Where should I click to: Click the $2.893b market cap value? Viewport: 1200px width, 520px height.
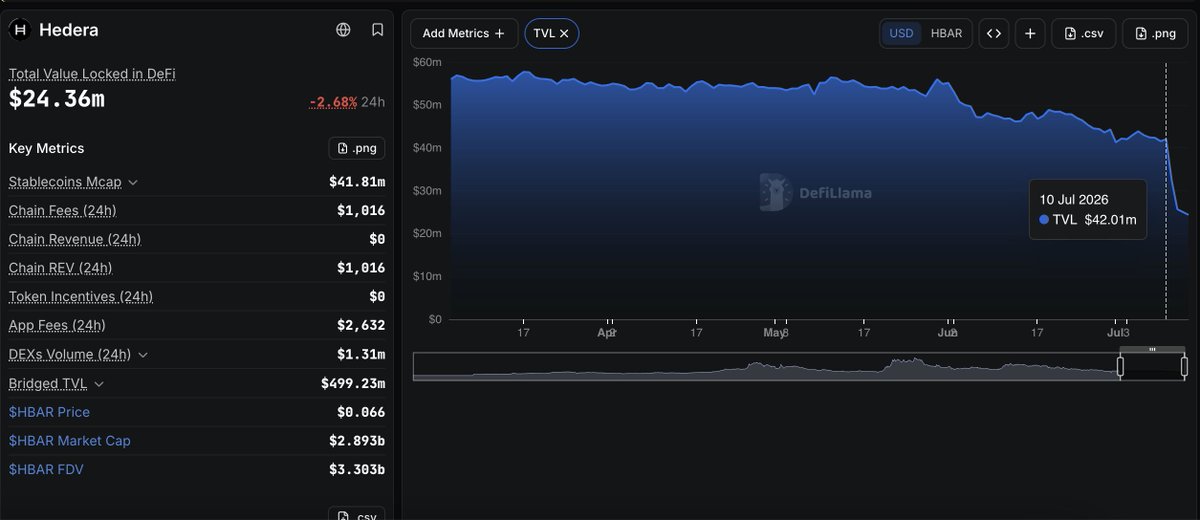[x=357, y=441]
